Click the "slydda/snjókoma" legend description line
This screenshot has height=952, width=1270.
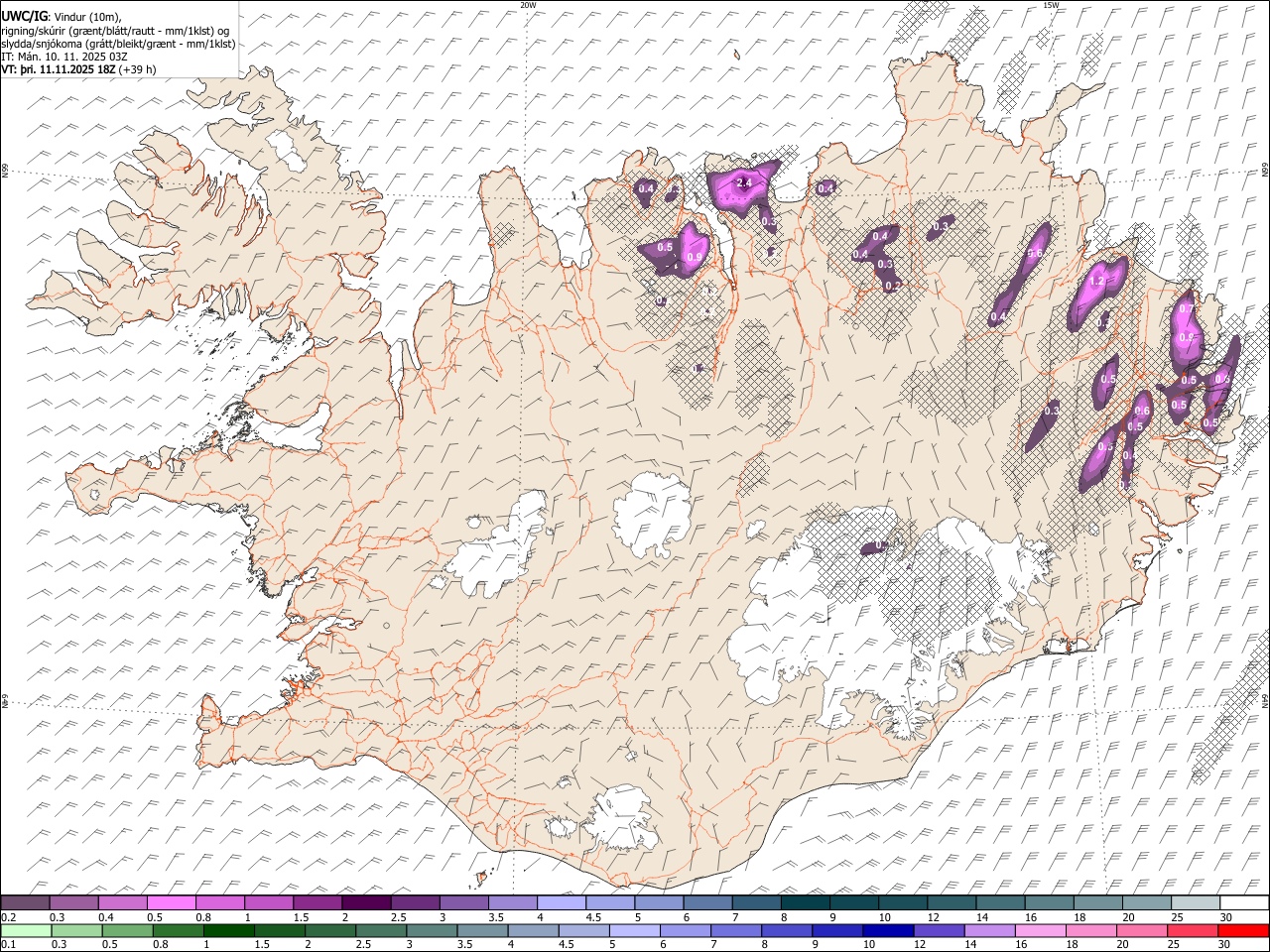[x=118, y=44]
